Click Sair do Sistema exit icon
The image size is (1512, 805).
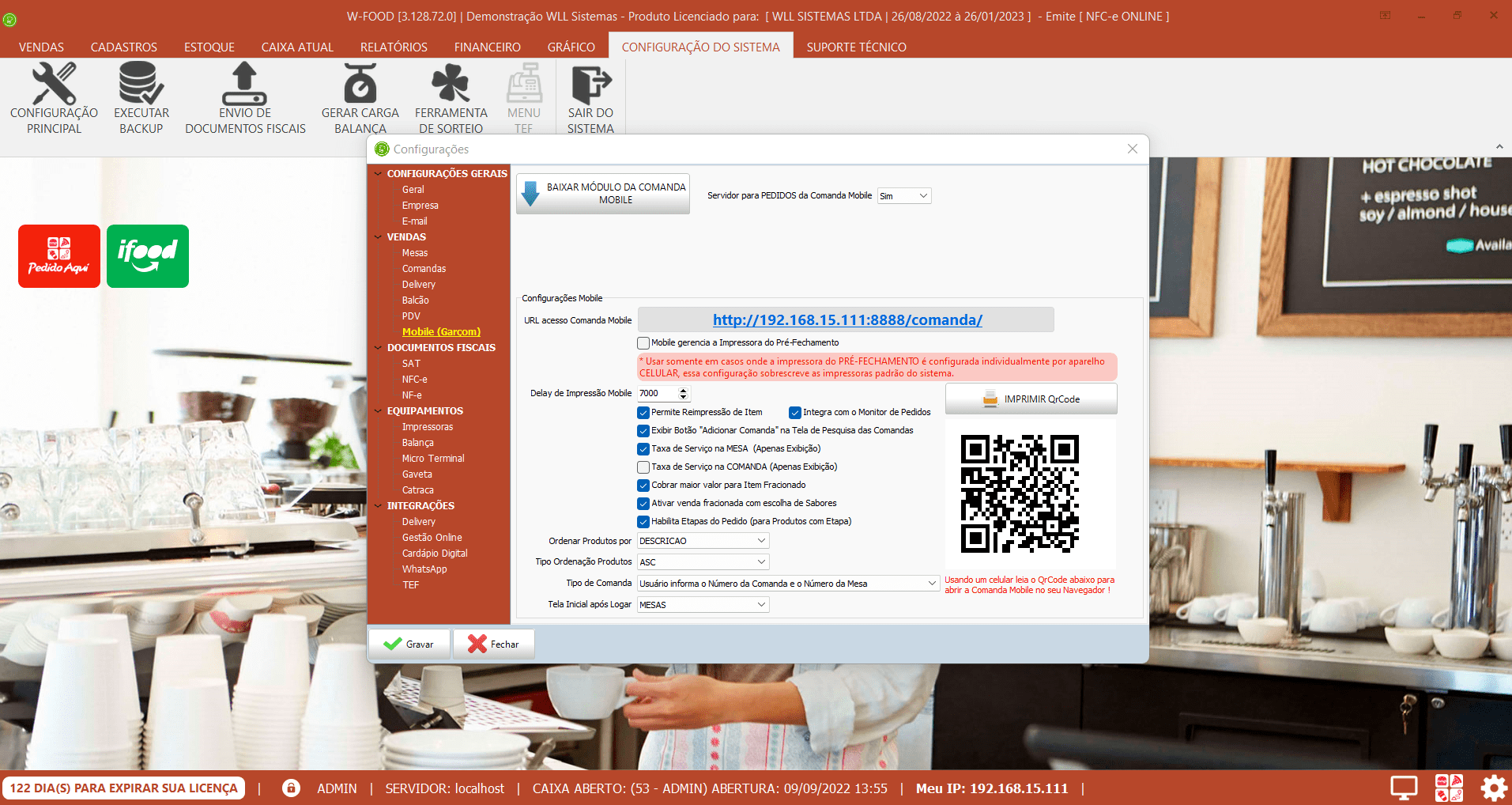click(x=590, y=84)
